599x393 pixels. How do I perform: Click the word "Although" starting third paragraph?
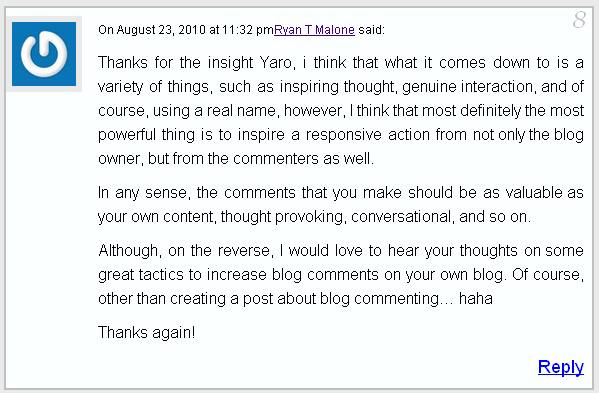click(130, 251)
